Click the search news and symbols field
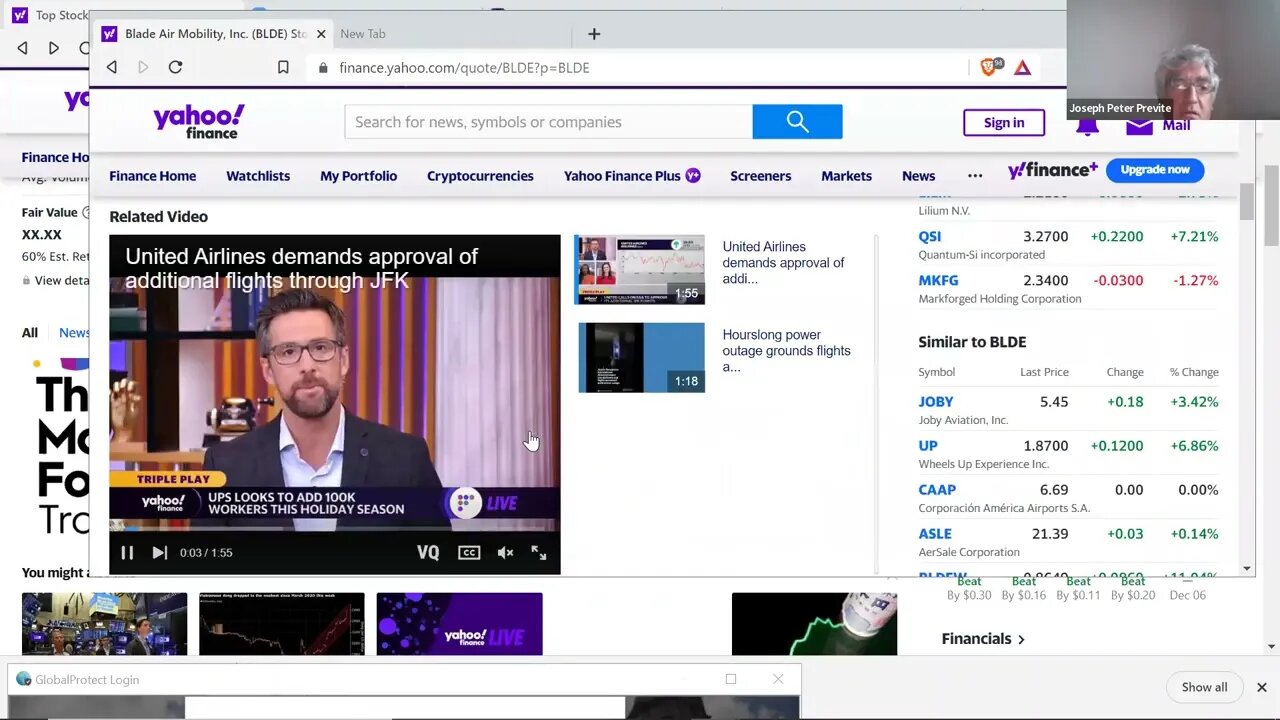The height and width of the screenshot is (720, 1280). [x=548, y=122]
